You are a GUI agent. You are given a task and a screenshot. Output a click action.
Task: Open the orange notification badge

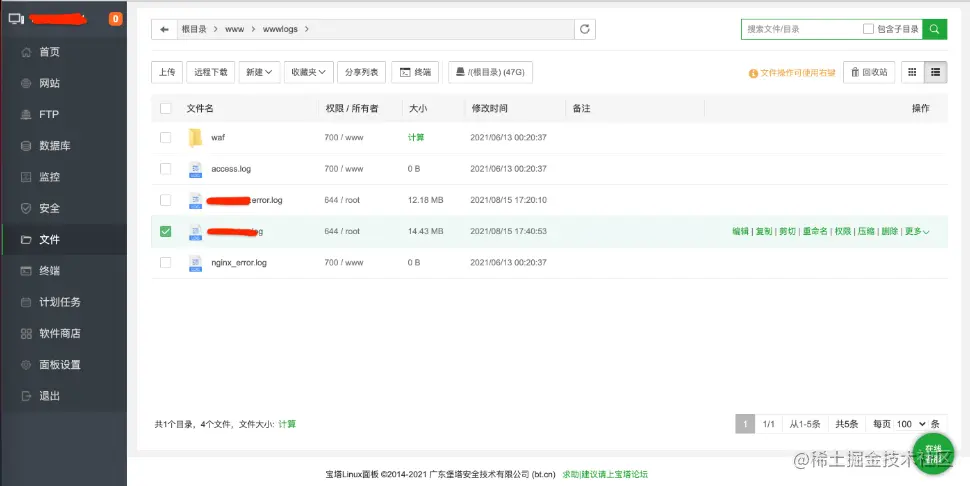coord(115,19)
